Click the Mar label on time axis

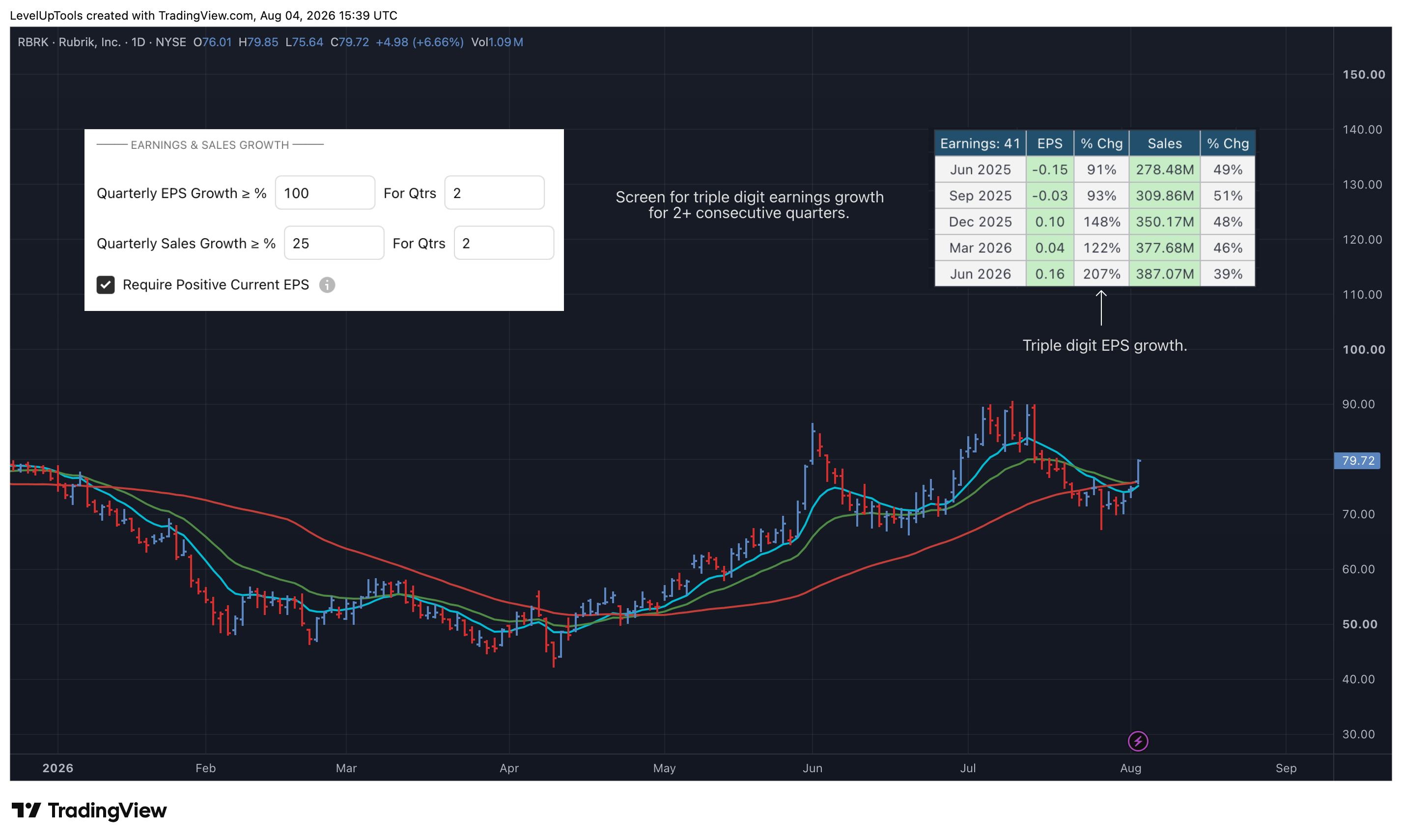tap(346, 768)
